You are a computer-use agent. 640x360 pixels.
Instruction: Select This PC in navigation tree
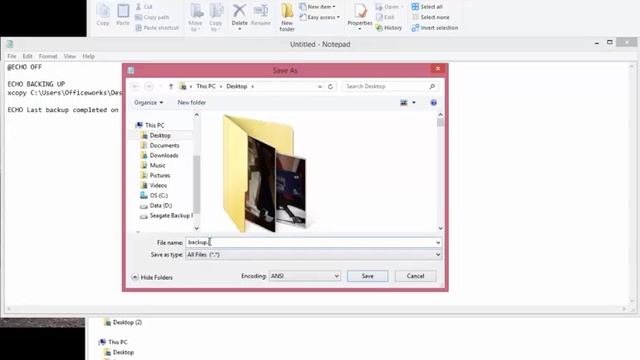click(x=154, y=125)
